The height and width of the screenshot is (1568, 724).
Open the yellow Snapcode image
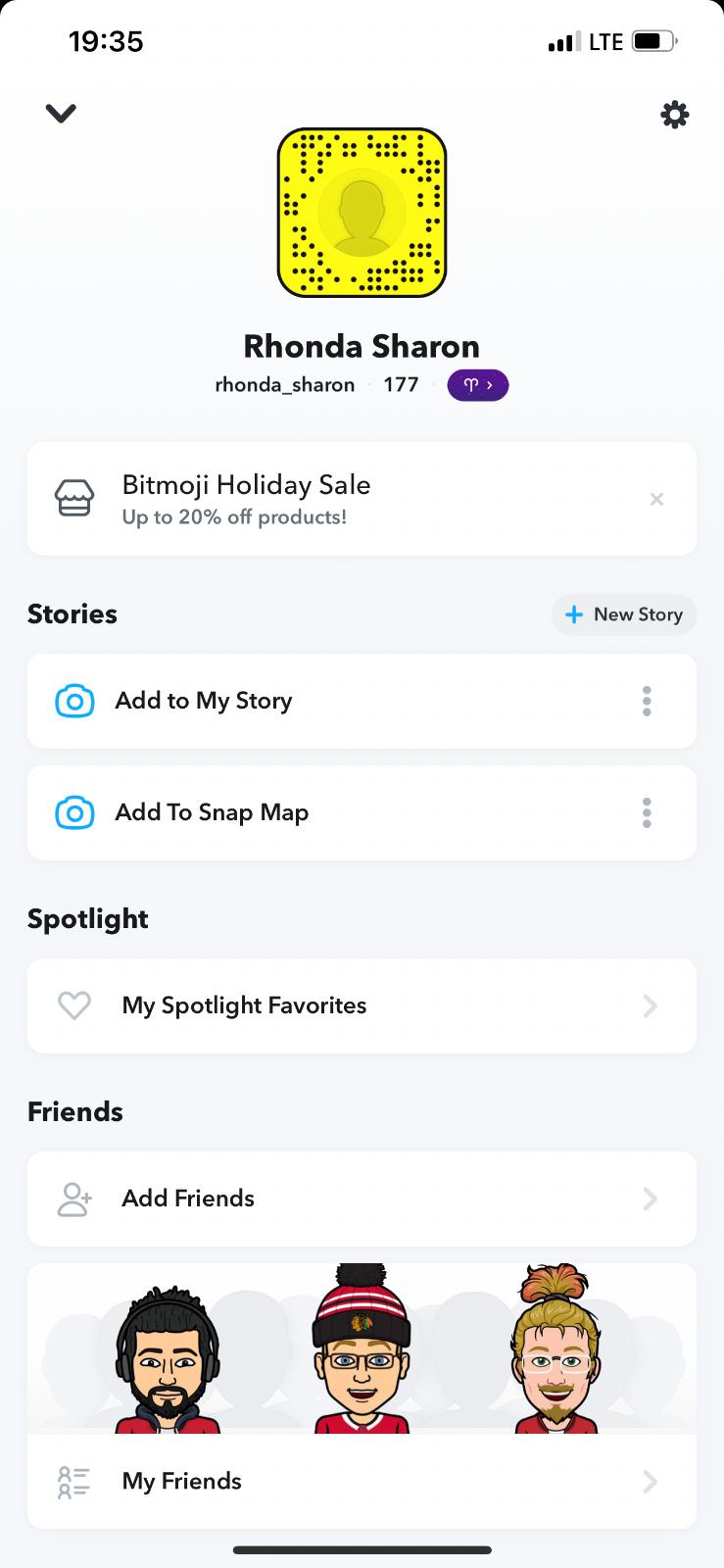tap(362, 213)
